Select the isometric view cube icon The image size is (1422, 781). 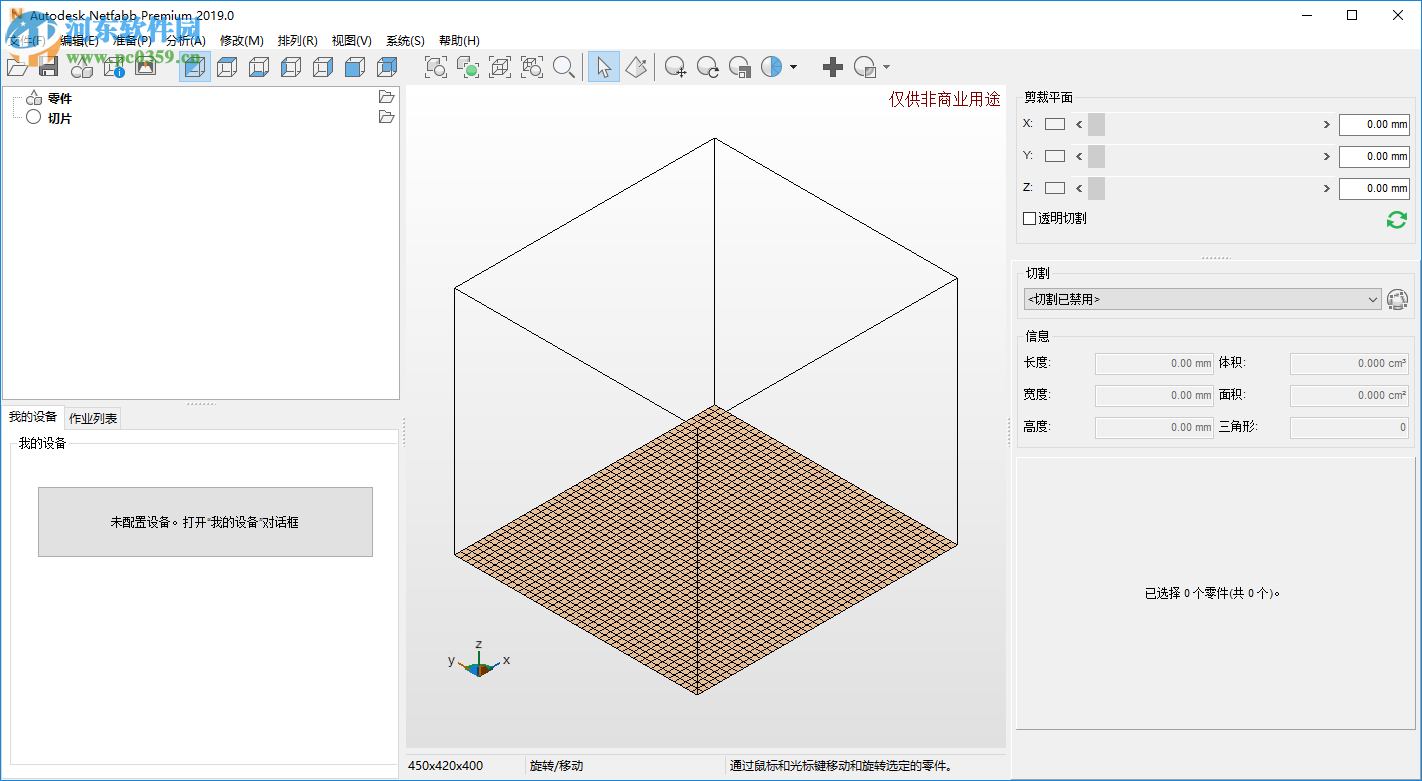195,67
